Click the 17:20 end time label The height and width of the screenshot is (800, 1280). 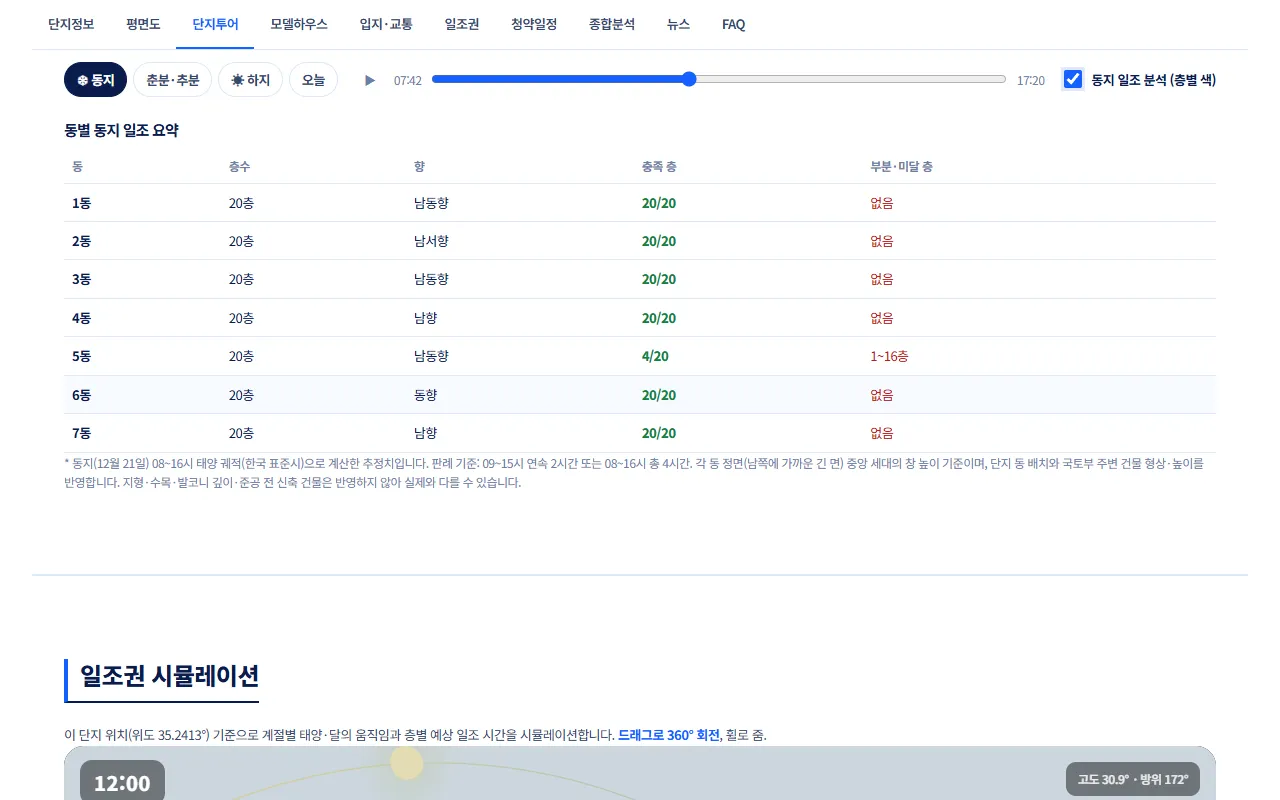1031,80
